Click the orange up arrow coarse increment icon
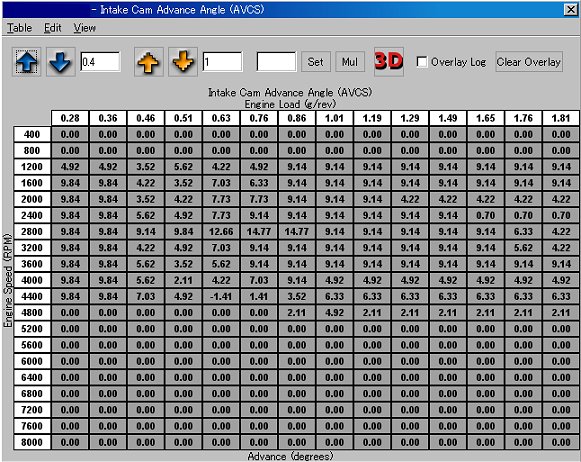Viewport: 581px width, 462px height. click(x=148, y=62)
